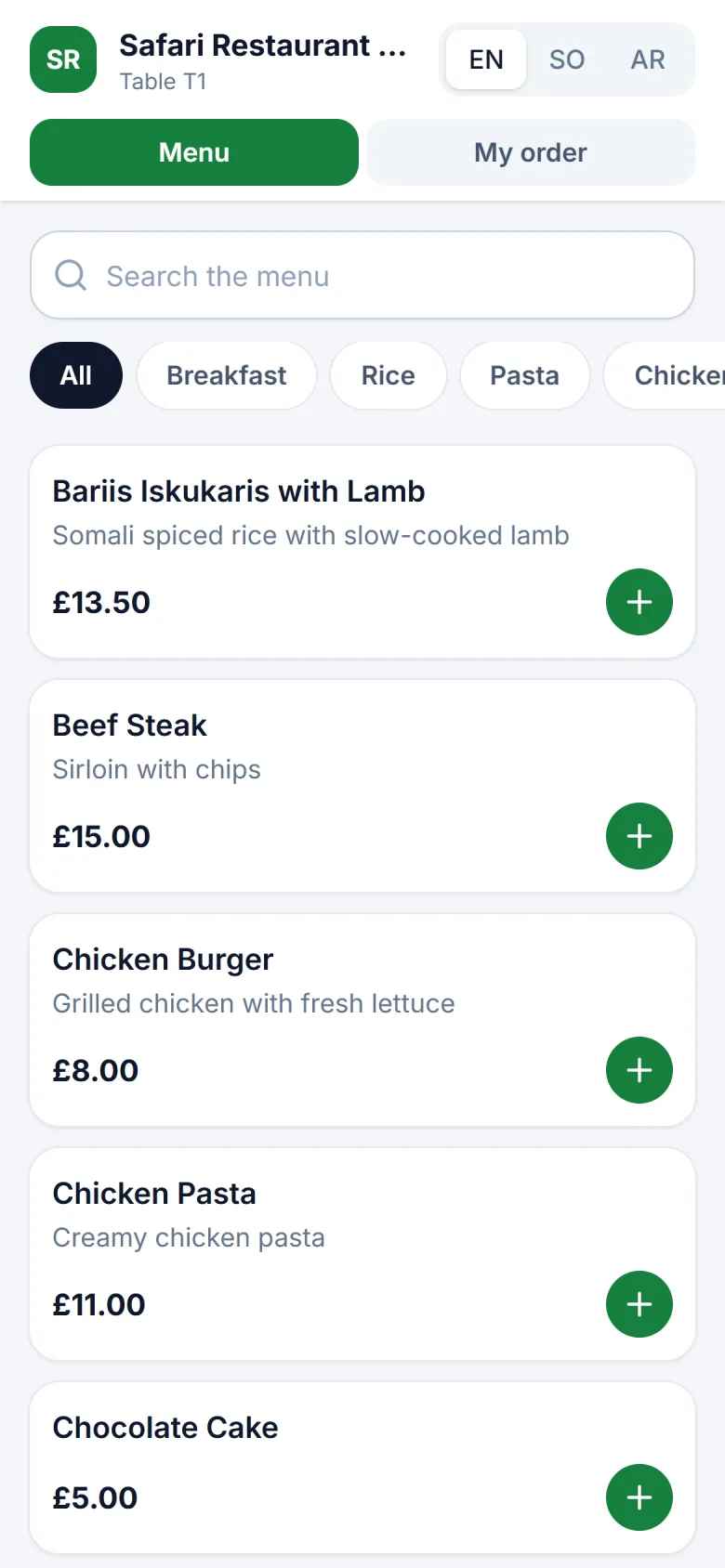Filter menu by Breakfast
The image size is (725, 1568).
[x=227, y=375]
